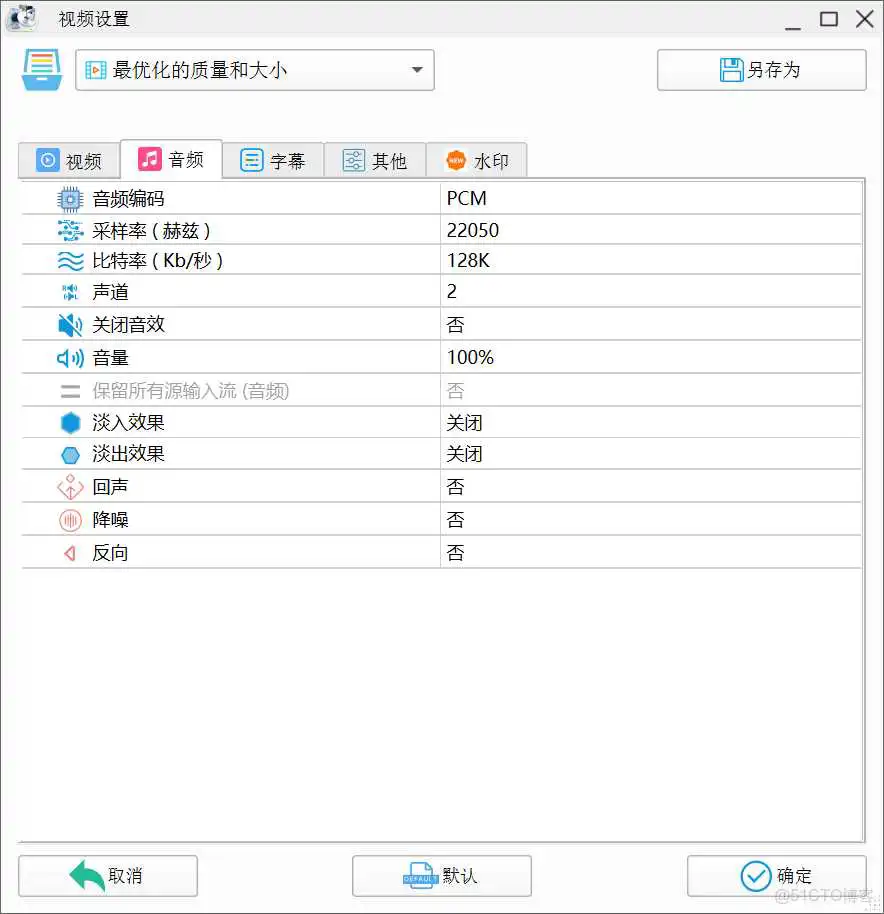
Task: Click the 声道 channels icon
Action: point(68,292)
